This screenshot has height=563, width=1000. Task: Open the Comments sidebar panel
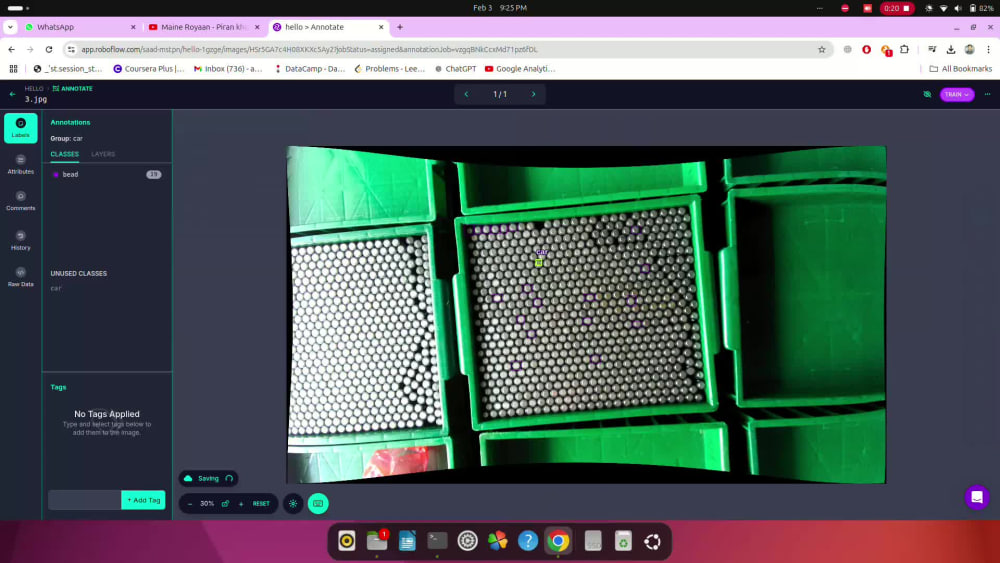(20, 201)
